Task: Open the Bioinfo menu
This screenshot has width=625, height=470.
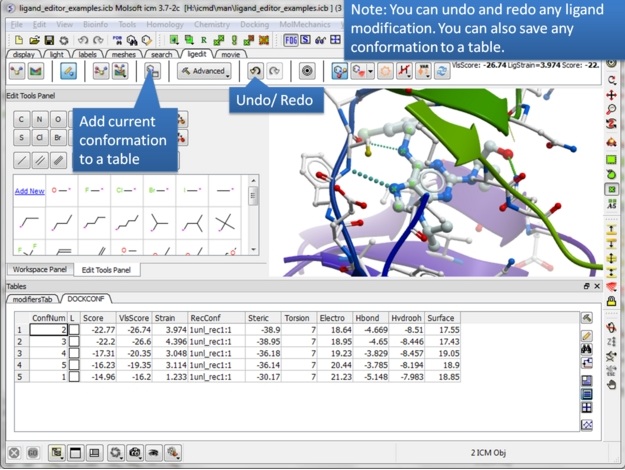Action: [95, 23]
